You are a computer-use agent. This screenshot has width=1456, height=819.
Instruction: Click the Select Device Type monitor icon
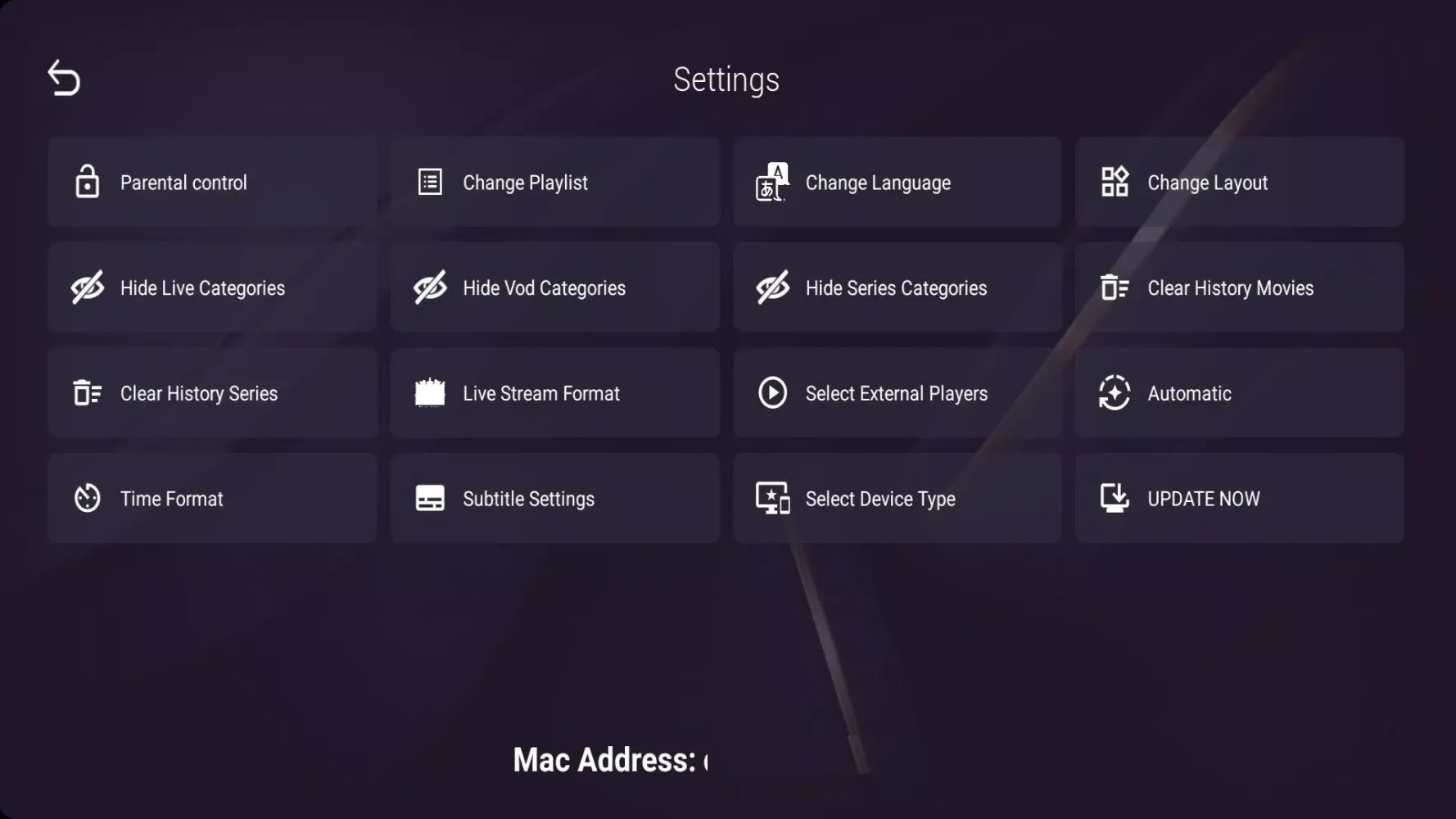[x=772, y=499]
